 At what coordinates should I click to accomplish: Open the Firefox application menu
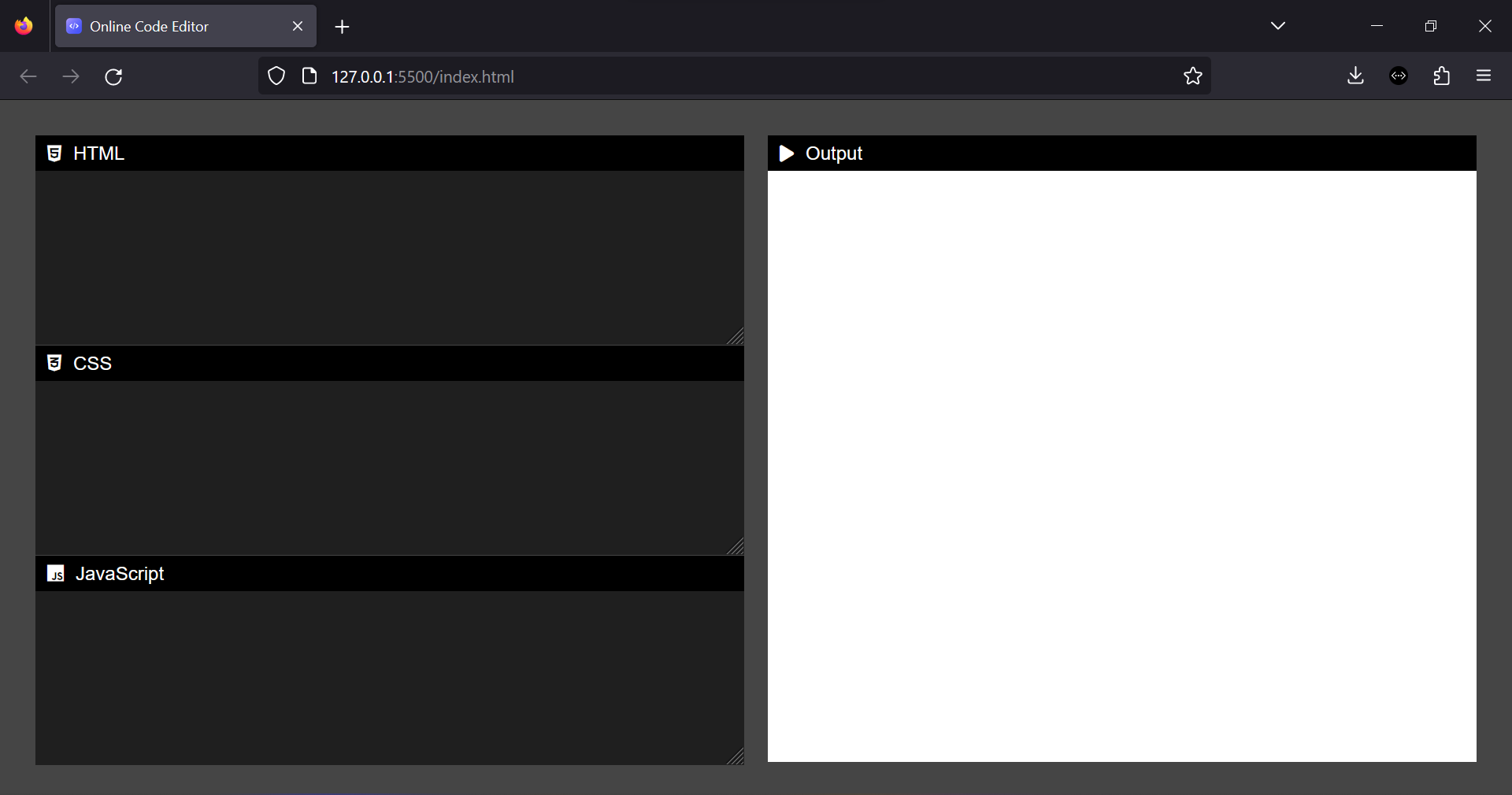pyautogui.click(x=1484, y=76)
